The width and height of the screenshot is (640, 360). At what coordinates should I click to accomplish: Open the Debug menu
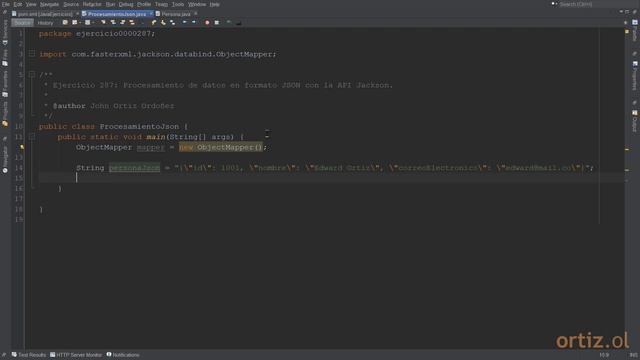[126, 4]
